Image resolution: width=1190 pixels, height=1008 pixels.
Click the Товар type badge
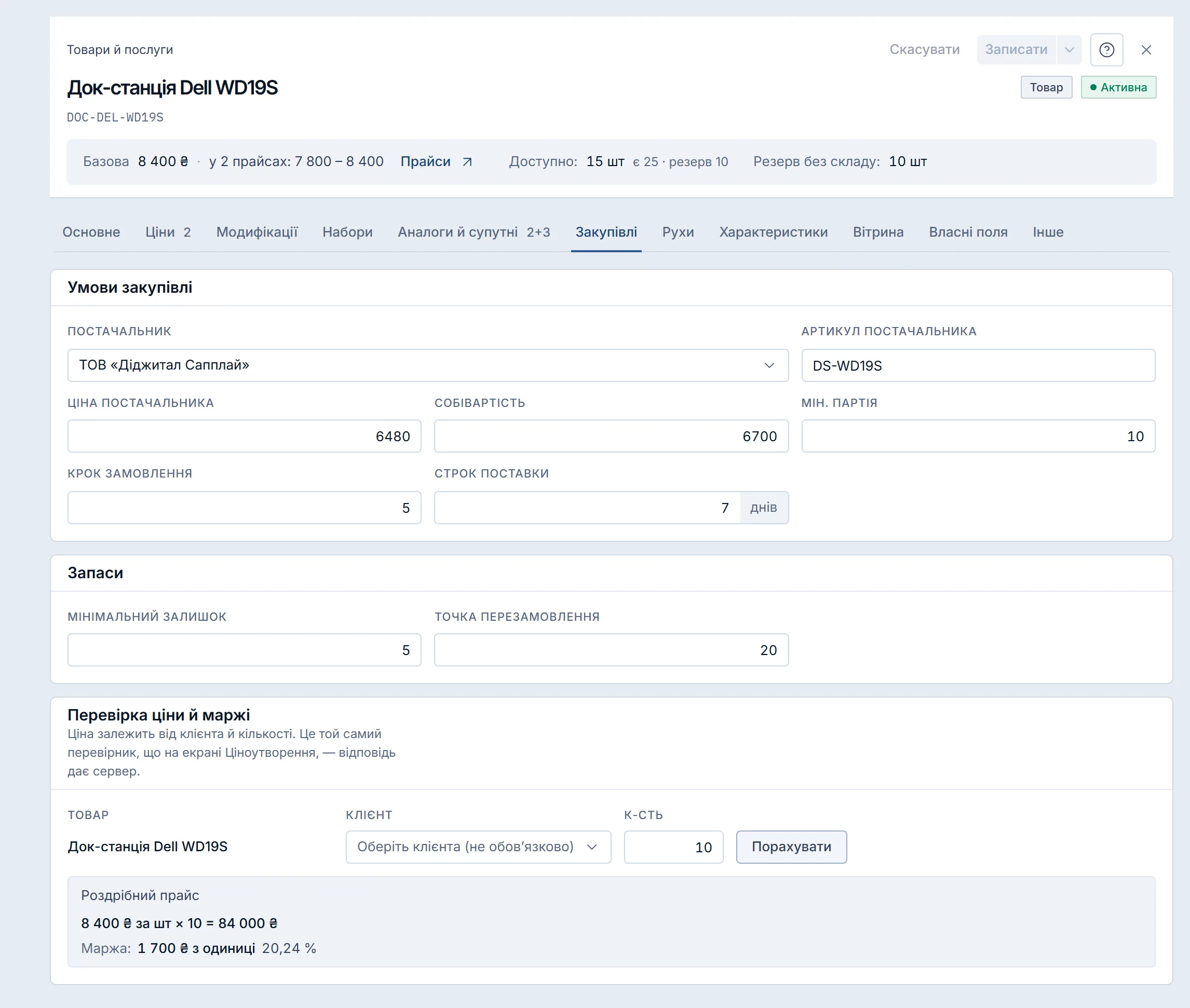(x=1046, y=87)
